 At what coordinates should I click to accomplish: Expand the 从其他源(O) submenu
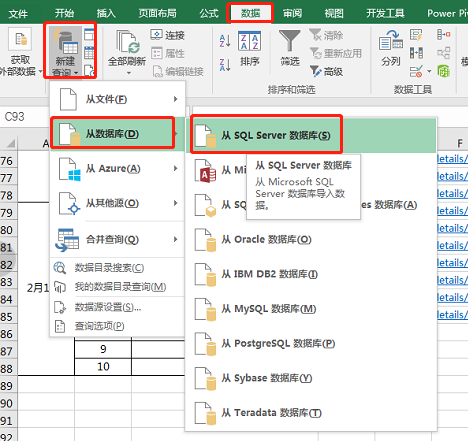click(x=117, y=203)
